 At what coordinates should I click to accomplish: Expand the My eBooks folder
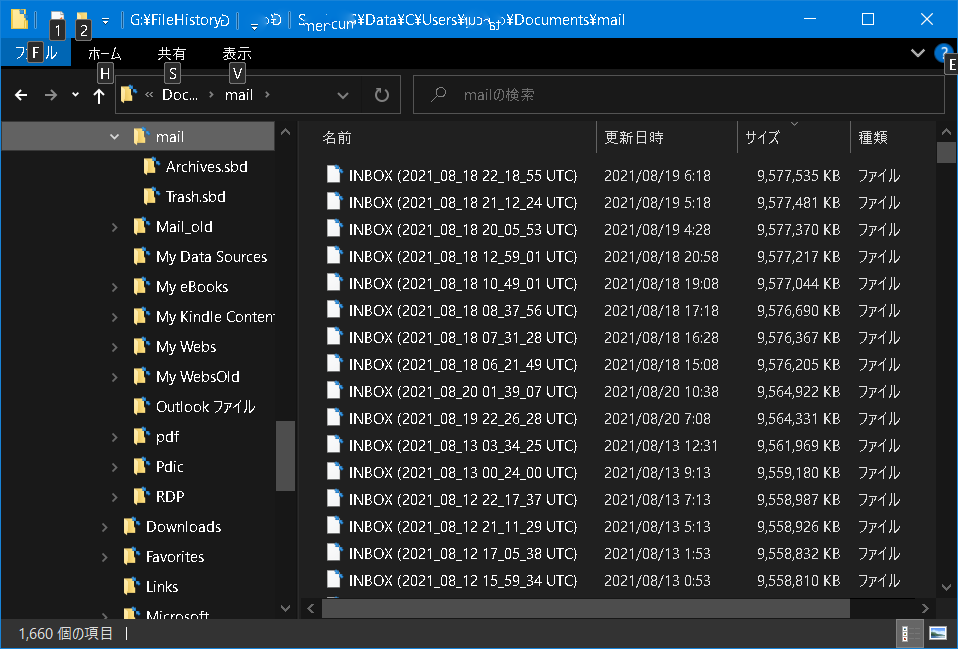click(114, 287)
